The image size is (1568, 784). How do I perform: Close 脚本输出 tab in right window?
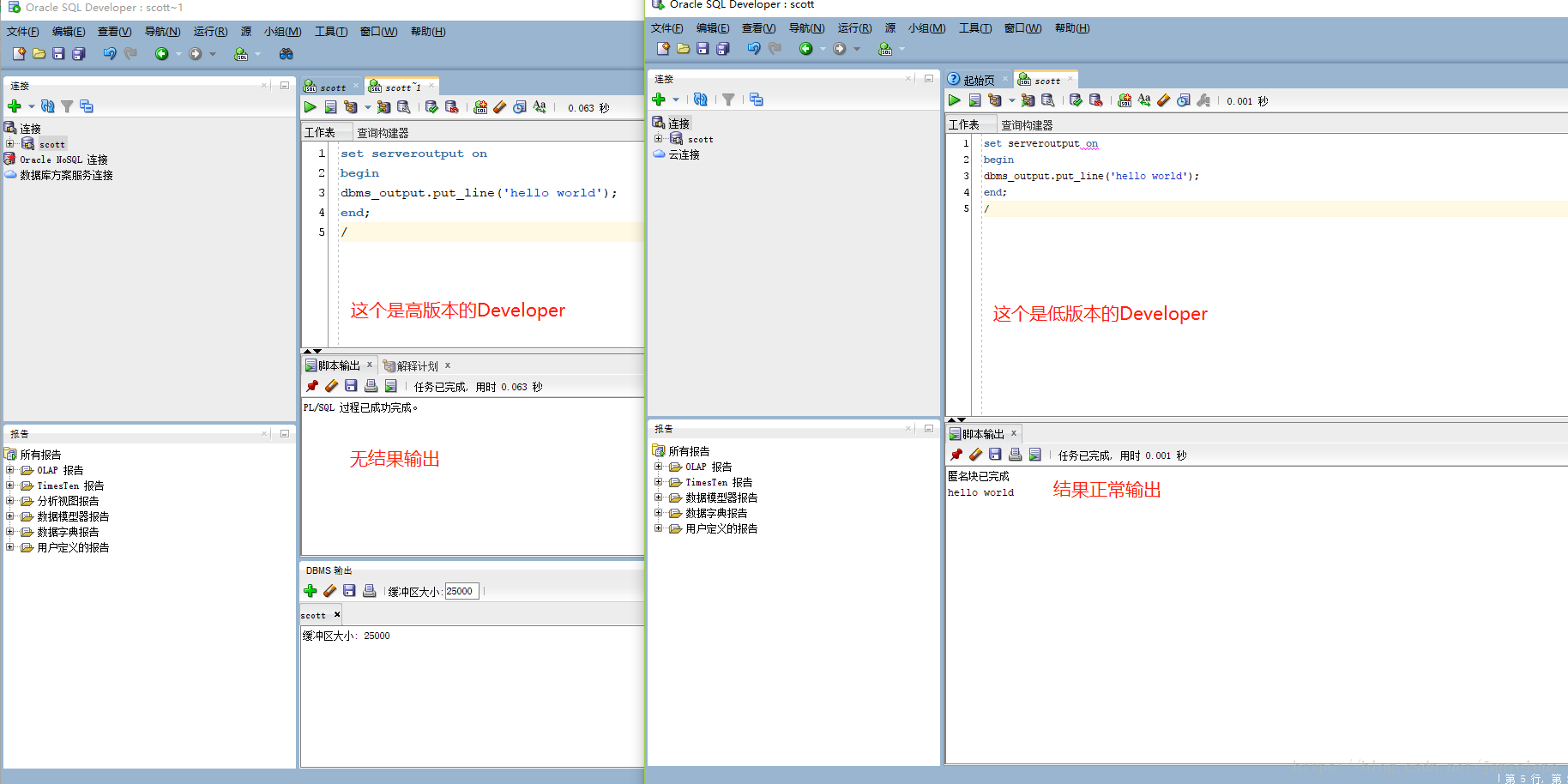[1013, 433]
